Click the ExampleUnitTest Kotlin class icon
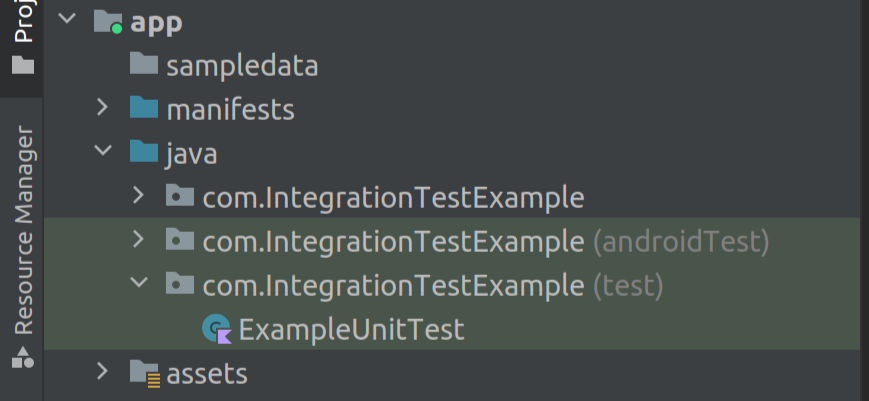 (217, 329)
